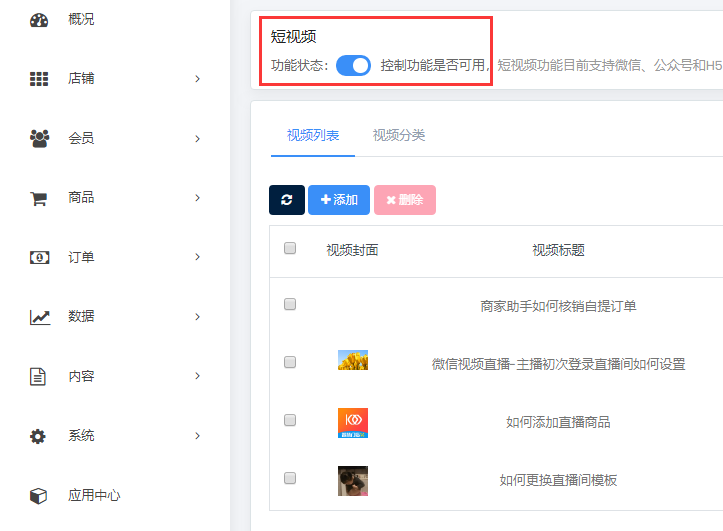723x531 pixels.
Task: Click the 商品 shopping cart icon
Action: [38, 198]
